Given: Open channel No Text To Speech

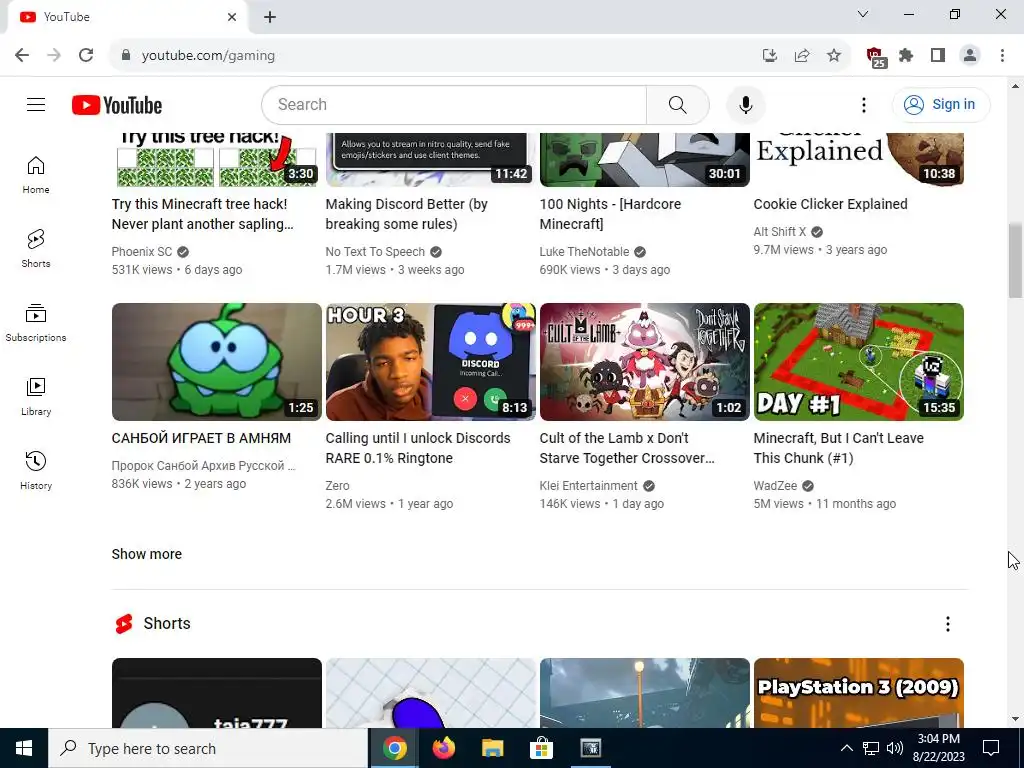Looking at the screenshot, I should [375, 251].
